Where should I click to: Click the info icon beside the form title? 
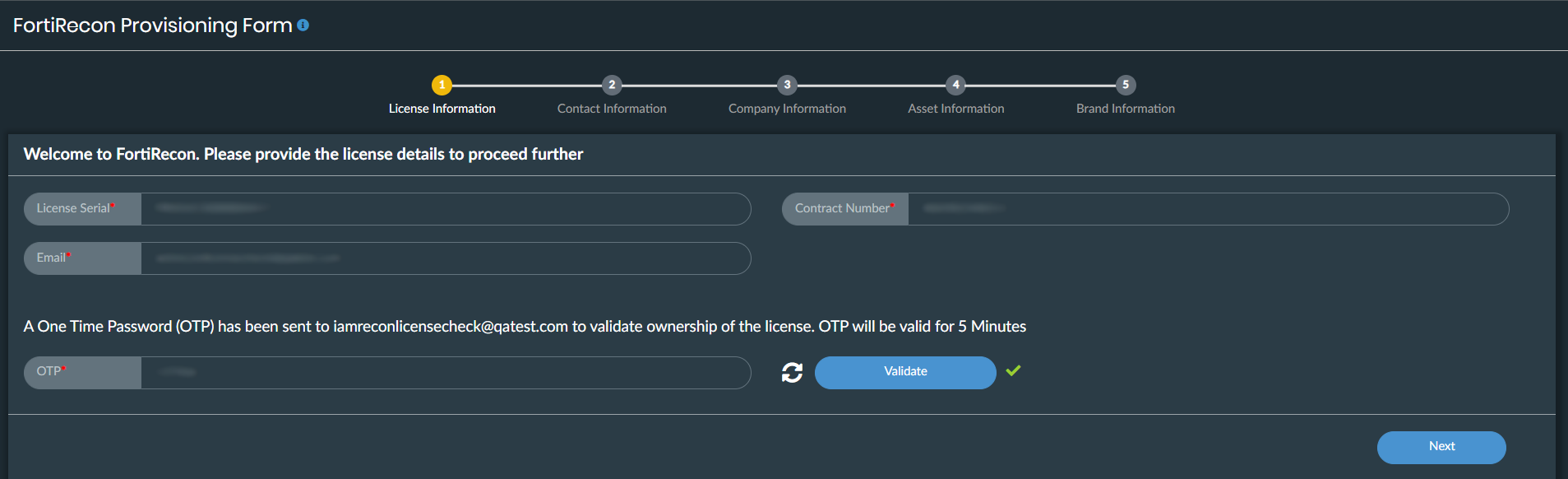(303, 26)
